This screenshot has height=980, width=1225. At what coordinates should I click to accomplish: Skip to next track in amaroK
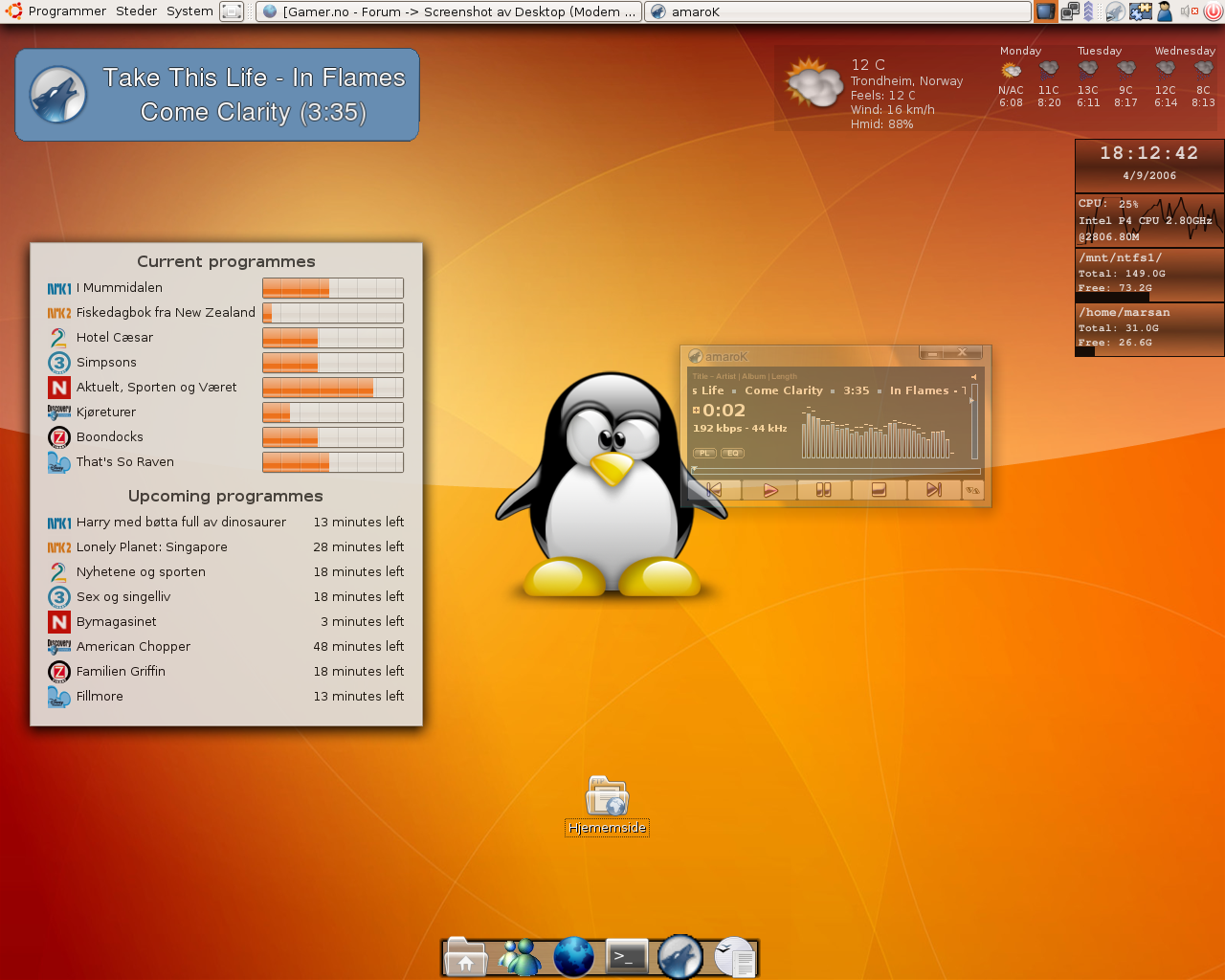click(934, 490)
